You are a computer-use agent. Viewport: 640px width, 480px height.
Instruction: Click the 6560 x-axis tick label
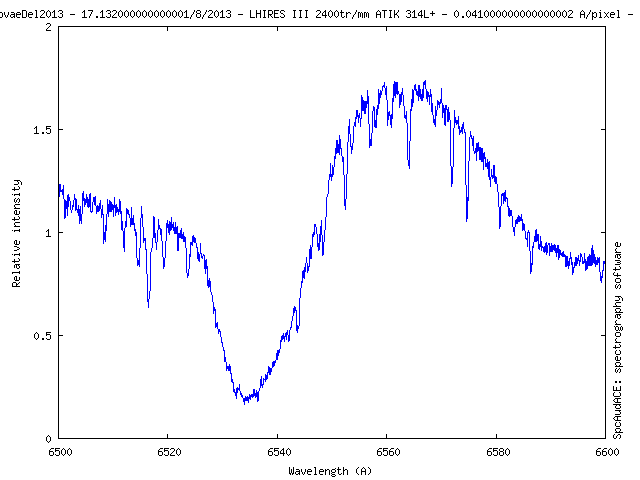[386, 452]
